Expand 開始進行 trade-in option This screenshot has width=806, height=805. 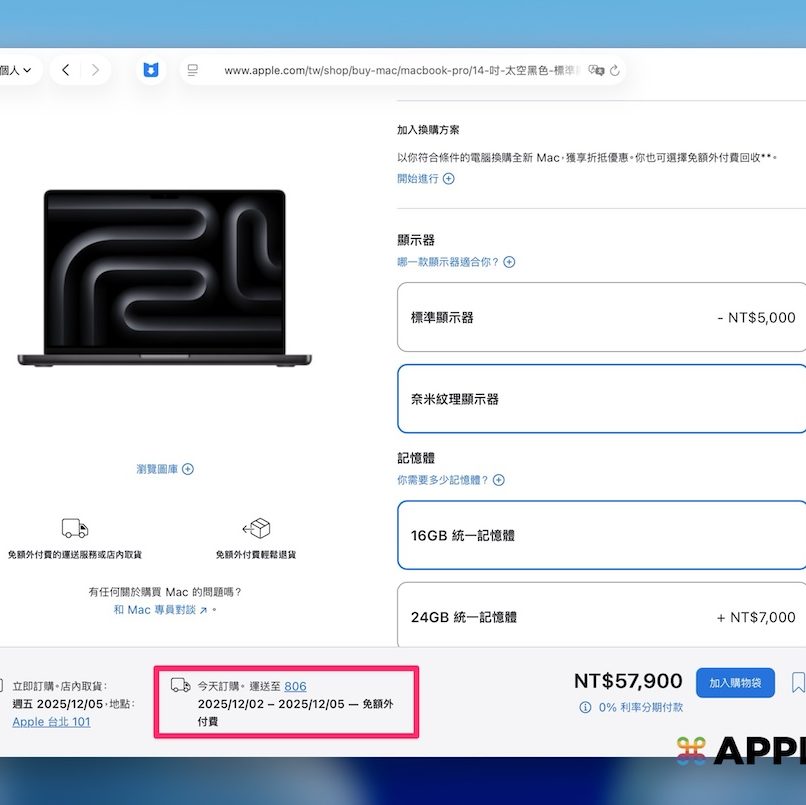pyautogui.click(x=426, y=179)
